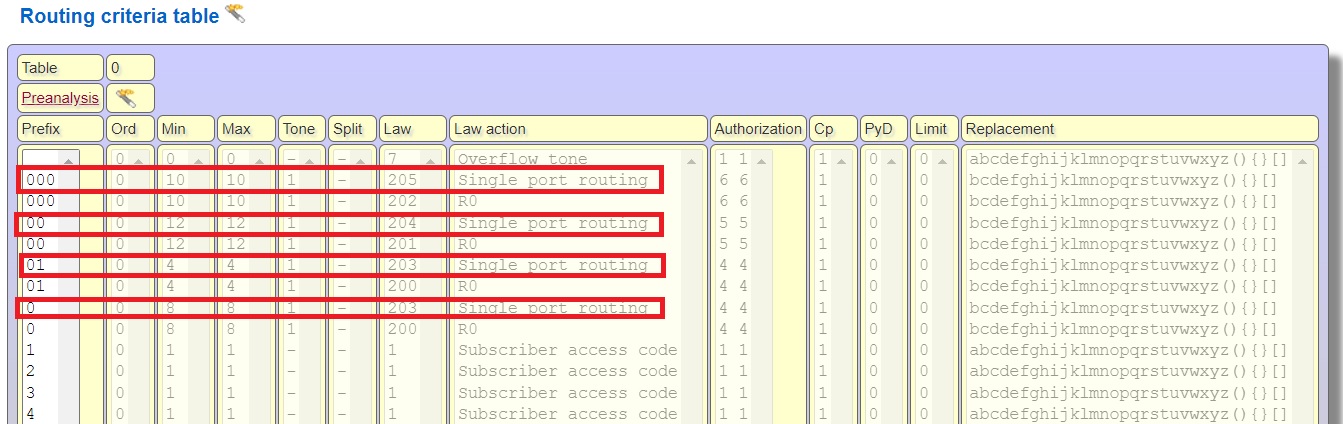1343x424 pixels.
Task: Click the Split column header
Action: pos(352,129)
